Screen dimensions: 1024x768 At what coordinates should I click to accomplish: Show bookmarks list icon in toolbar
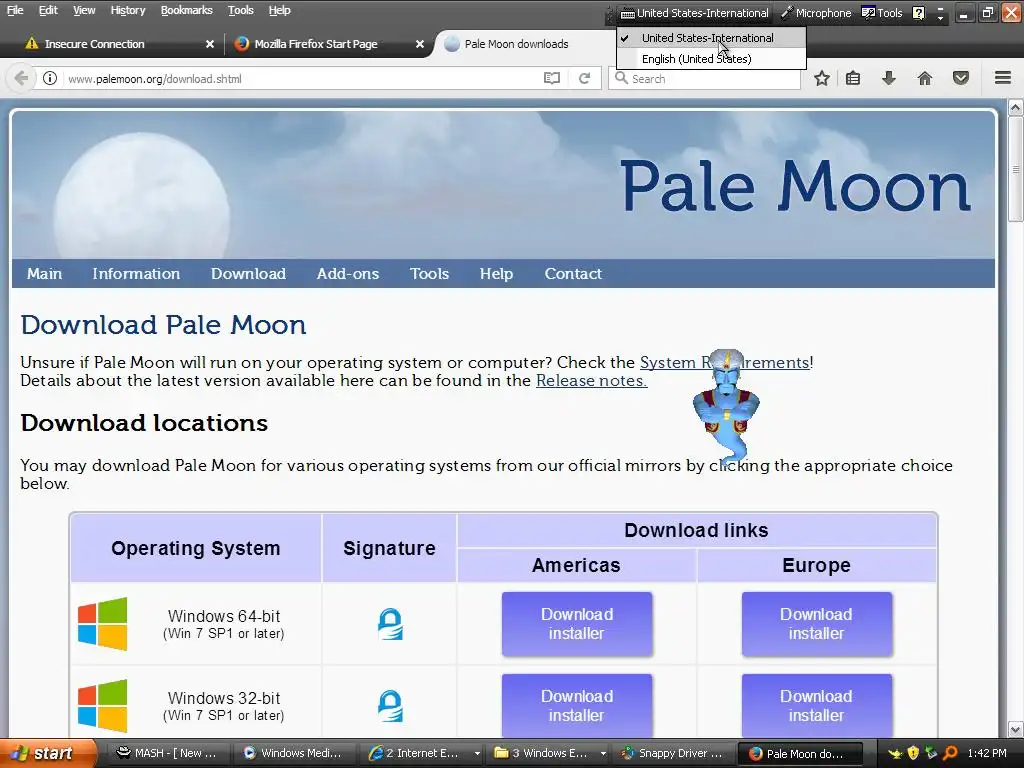pos(853,78)
